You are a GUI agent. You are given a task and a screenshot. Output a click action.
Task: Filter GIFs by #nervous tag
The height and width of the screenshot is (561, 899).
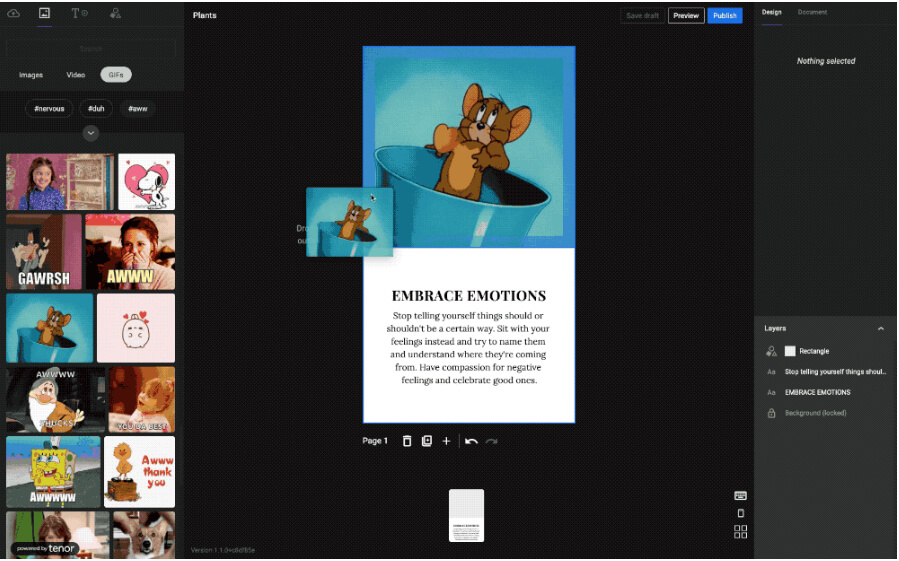coord(49,108)
